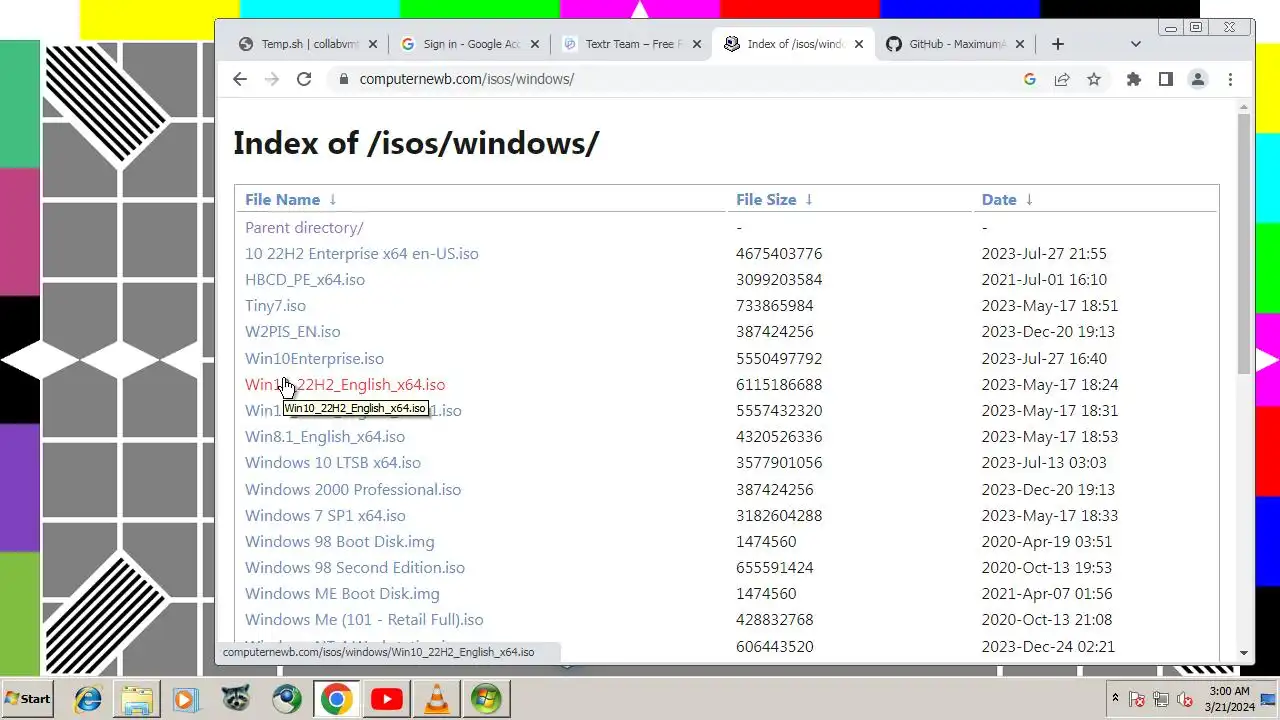Image resolution: width=1280 pixels, height=720 pixels.
Task: Toggle the Chrome side panel
Action: pyautogui.click(x=1165, y=79)
